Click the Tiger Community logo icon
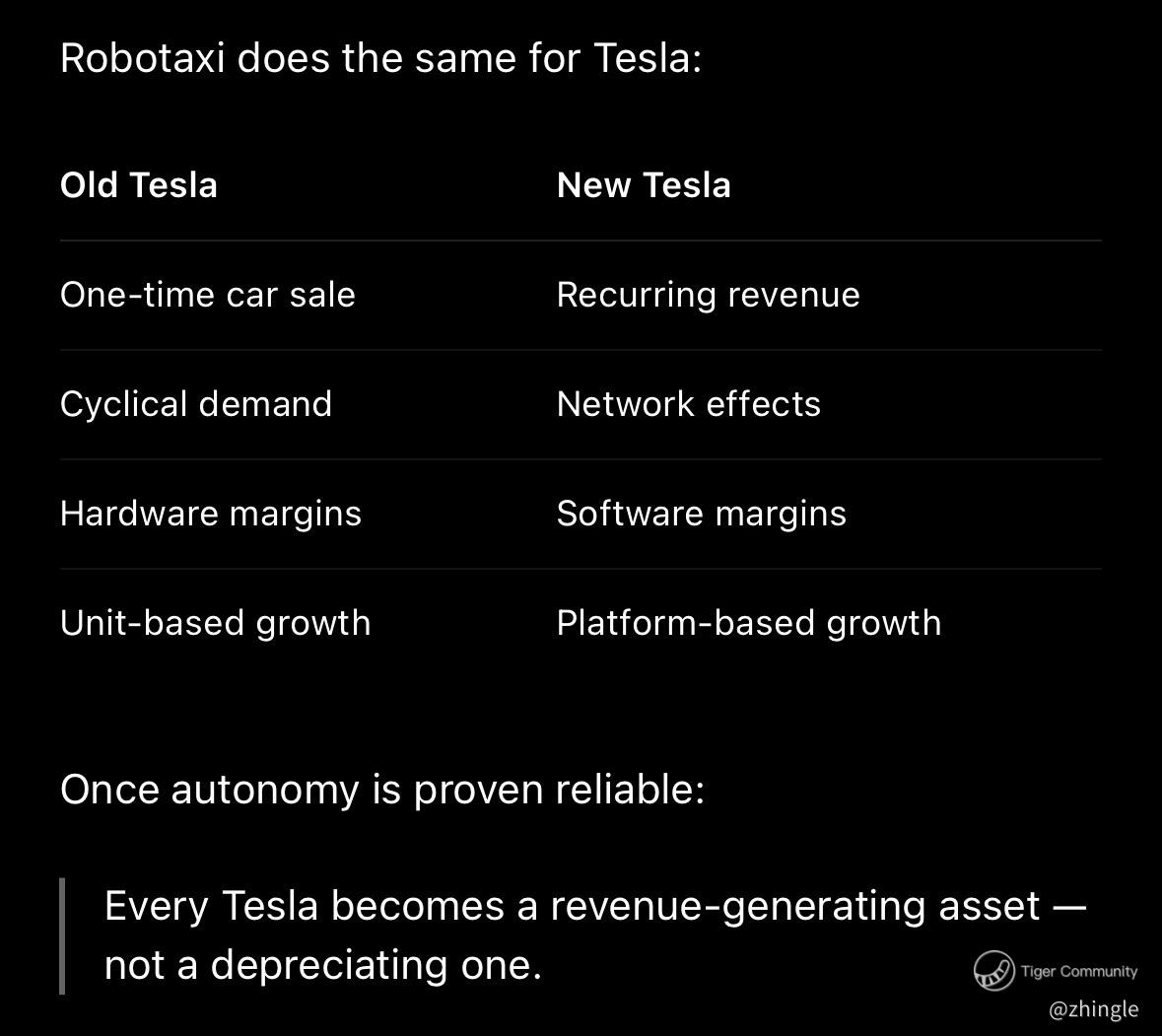This screenshot has height=1036, width=1162. click(993, 971)
